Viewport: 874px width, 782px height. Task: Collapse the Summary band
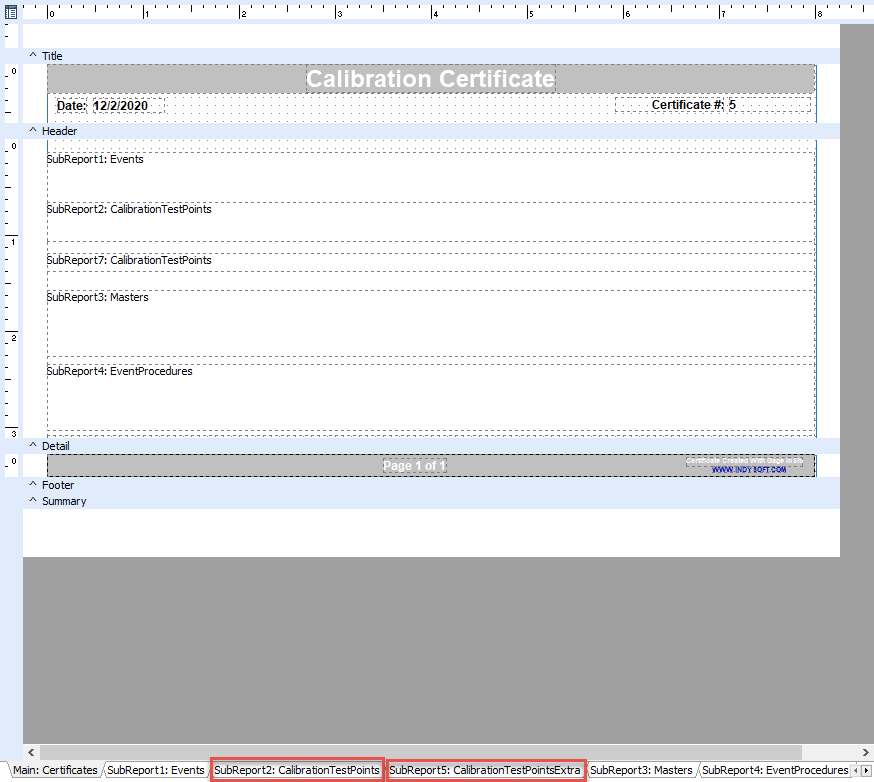(32, 501)
